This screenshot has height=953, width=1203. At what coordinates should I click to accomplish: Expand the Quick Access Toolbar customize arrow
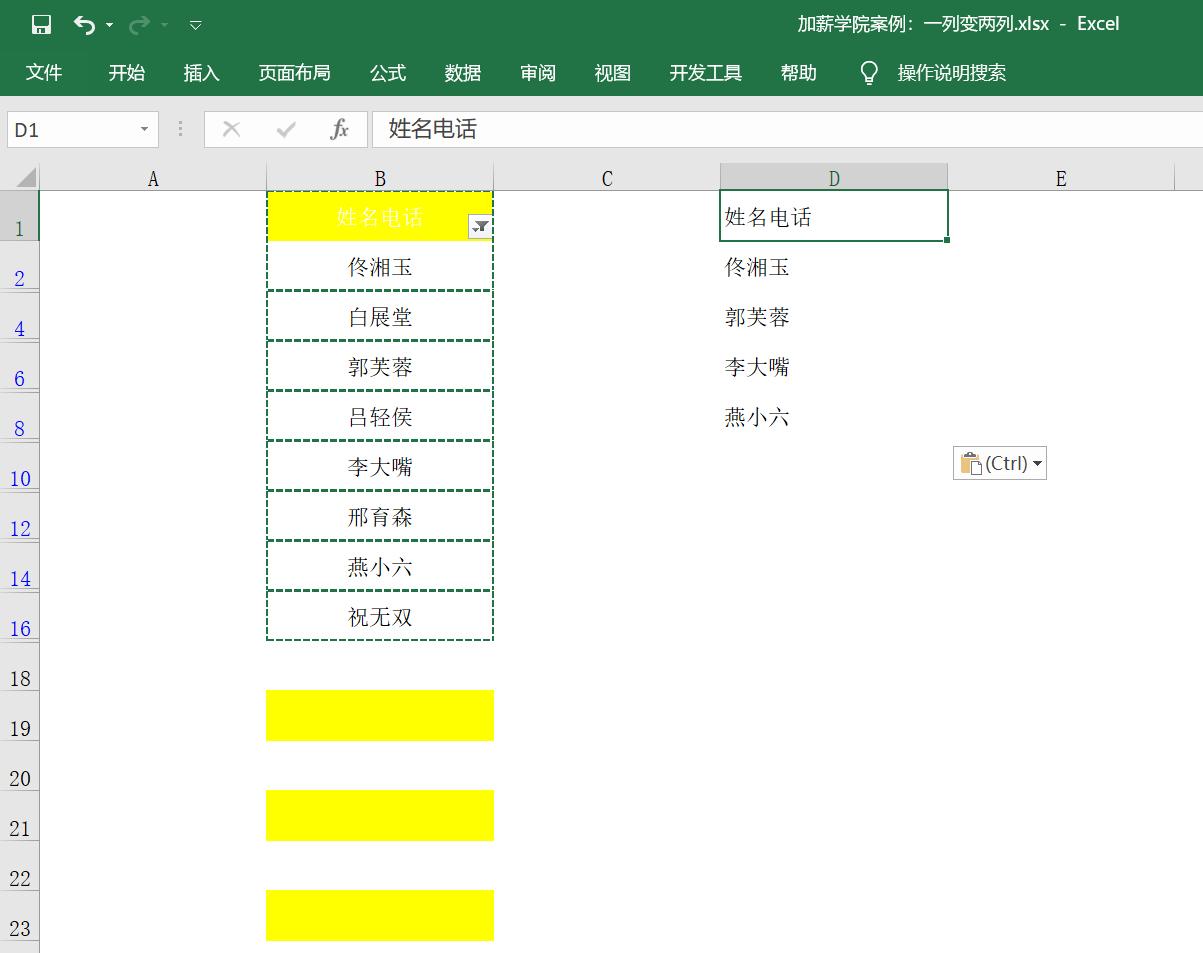196,25
